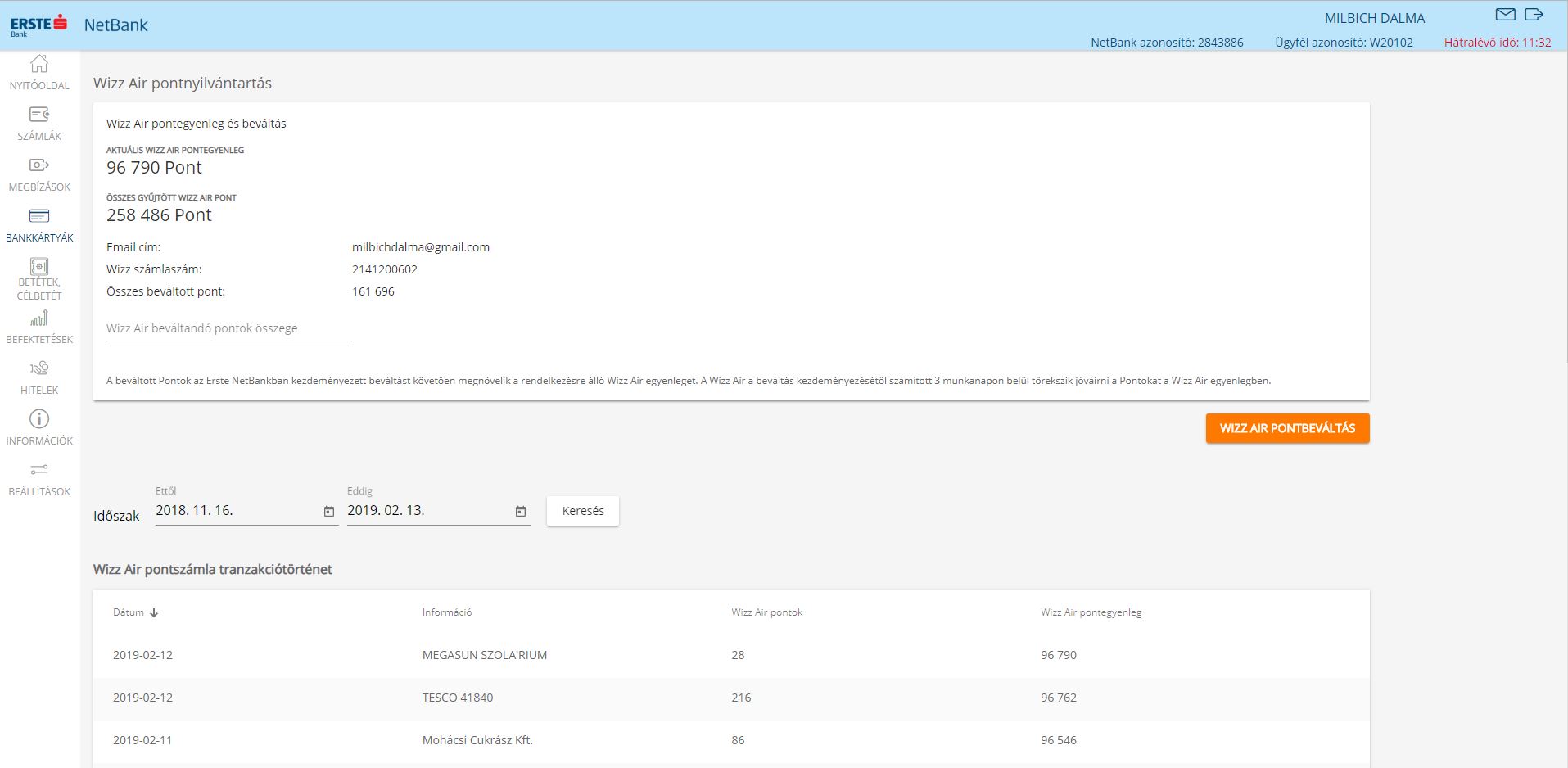
Task: Click the Wizz Air pontegyenleg column header
Action: click(1091, 612)
